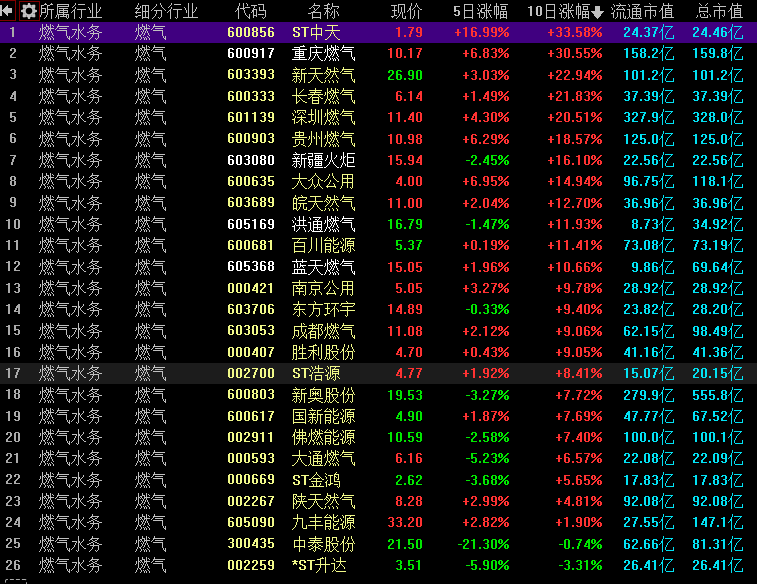Sort table by 5日涨幅 column
The image size is (757, 584).
[479, 11]
